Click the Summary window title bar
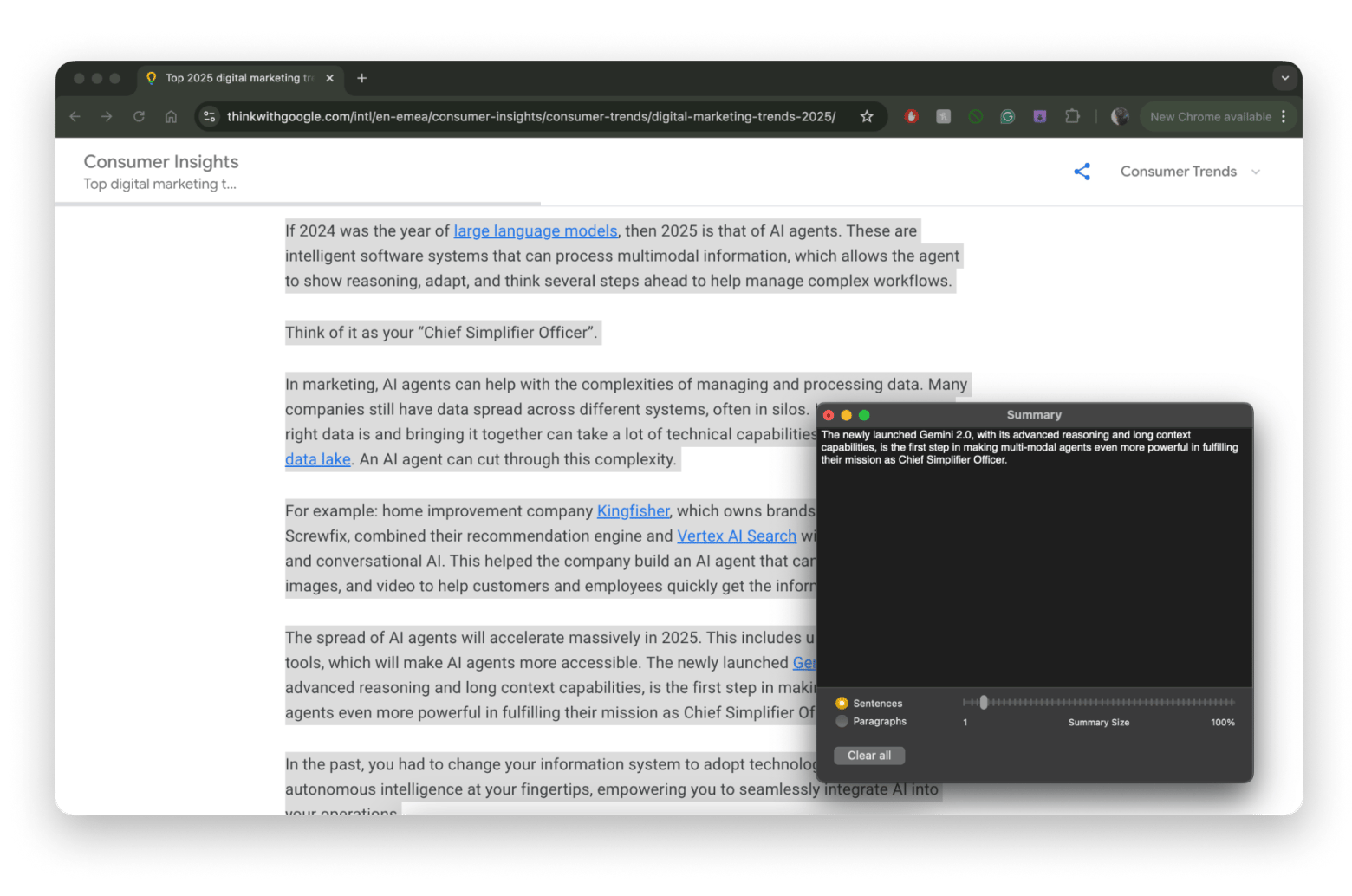This screenshot has height=896, width=1352. click(x=1034, y=415)
